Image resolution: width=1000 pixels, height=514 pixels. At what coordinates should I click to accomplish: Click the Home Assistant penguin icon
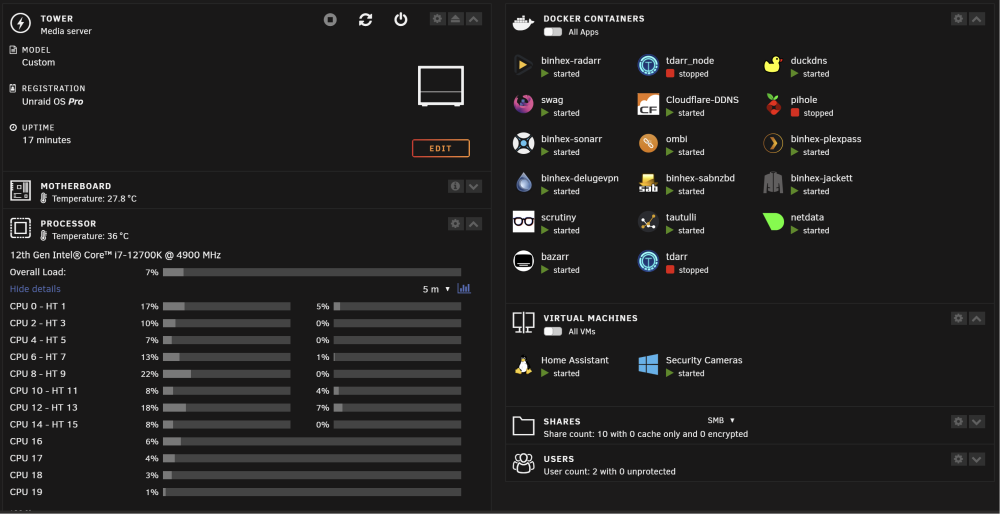[x=524, y=364]
